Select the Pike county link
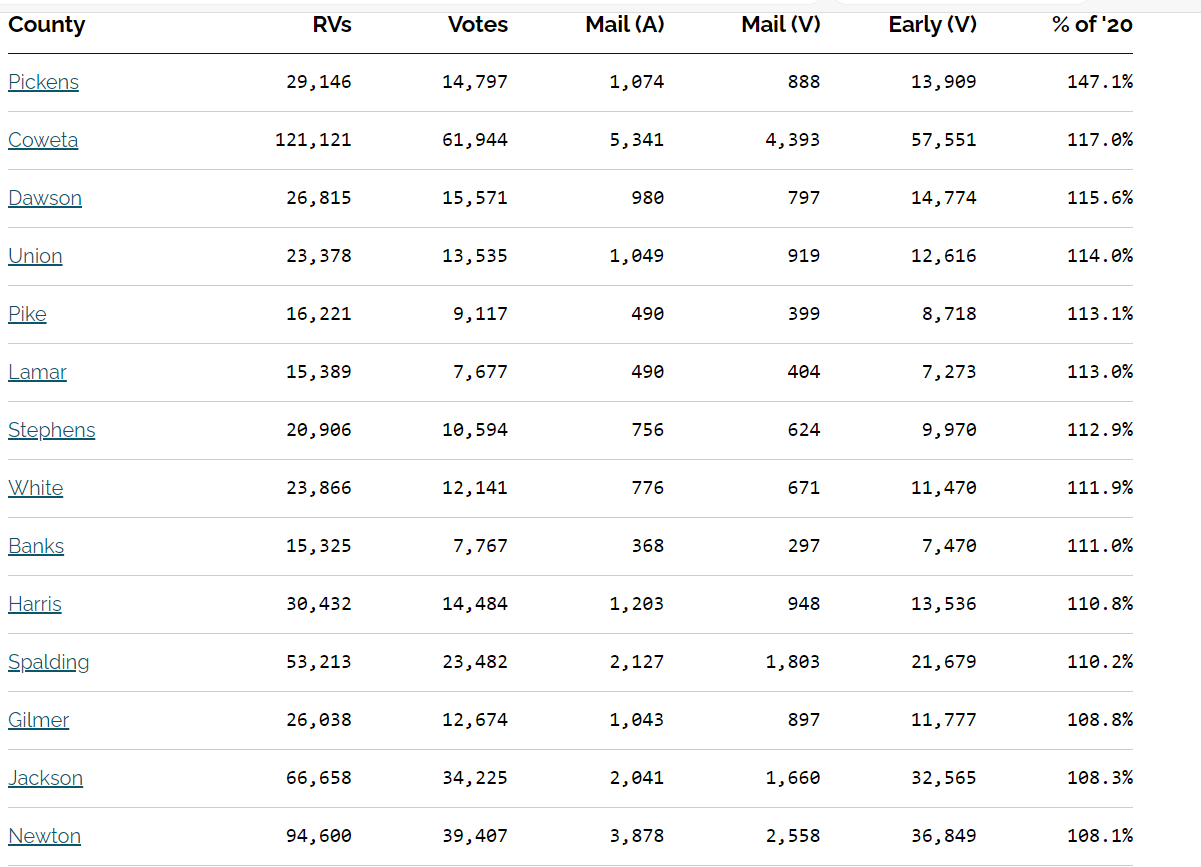The height and width of the screenshot is (867, 1201). tap(27, 314)
